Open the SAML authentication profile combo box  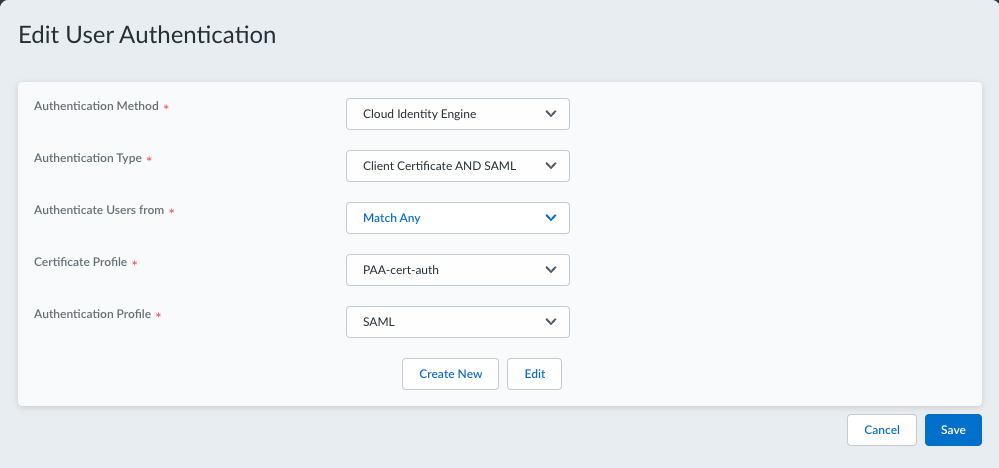point(457,322)
